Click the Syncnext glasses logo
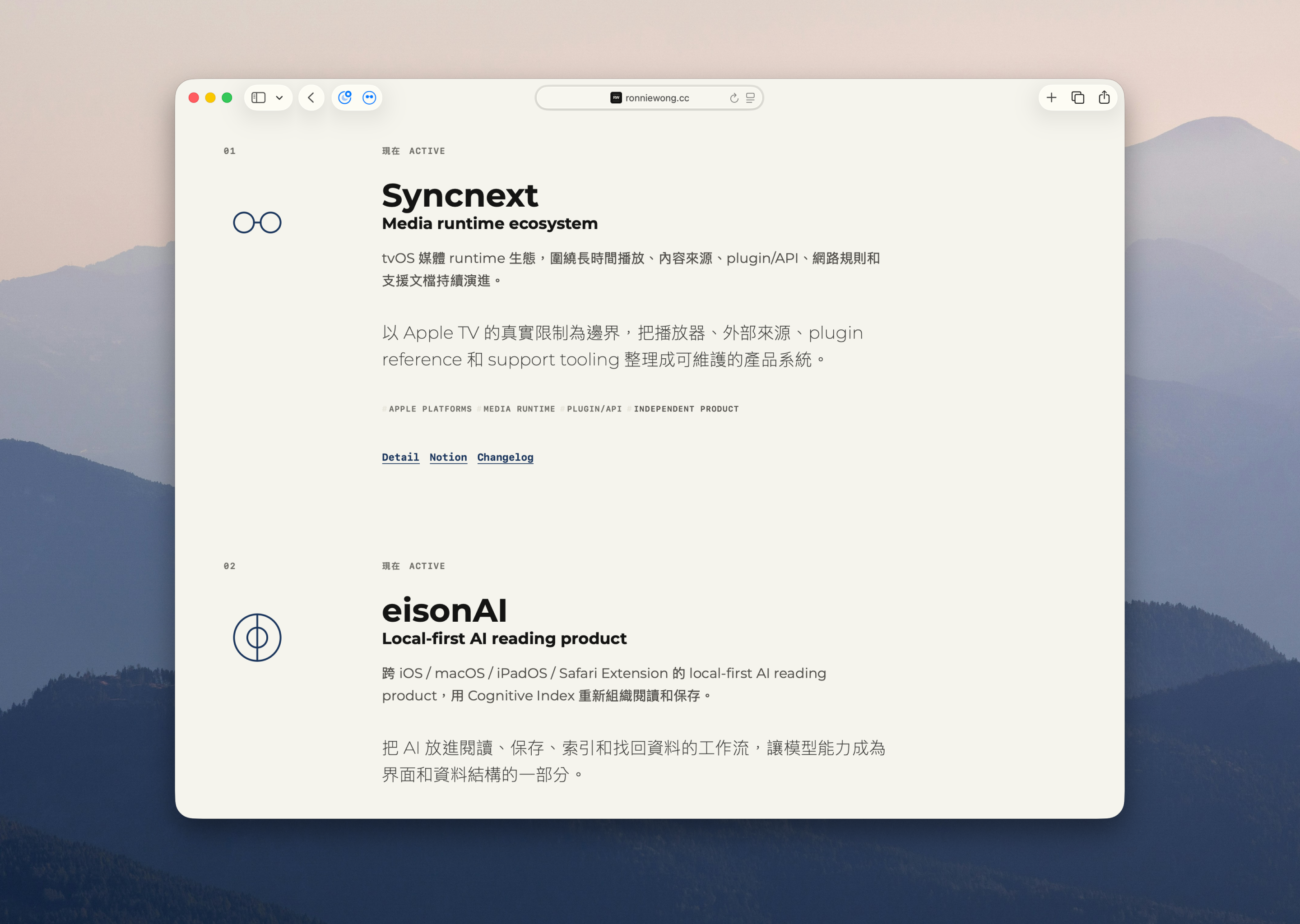The image size is (1300, 924). (x=257, y=222)
